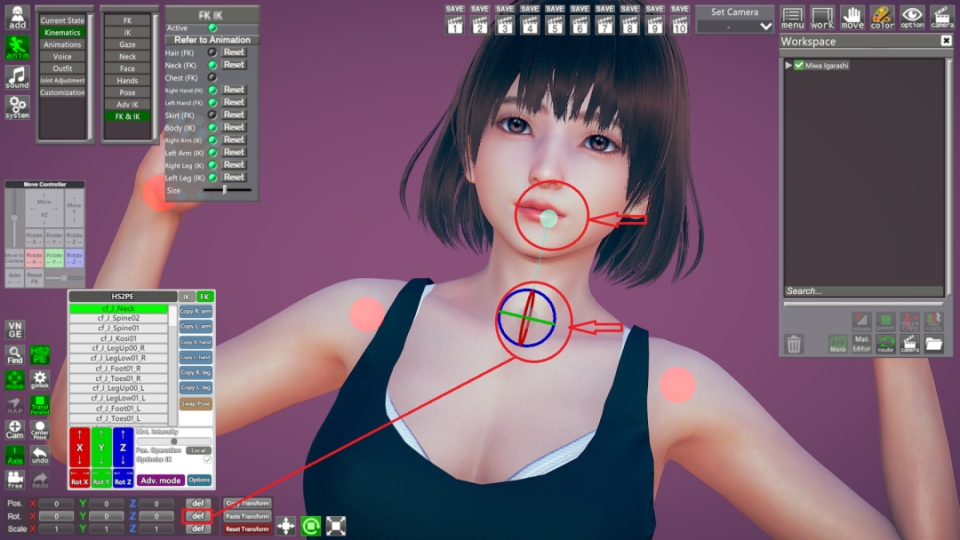Uncheck the Miwa Igarashi visibility checkbox
The image size is (960, 540).
798,65
